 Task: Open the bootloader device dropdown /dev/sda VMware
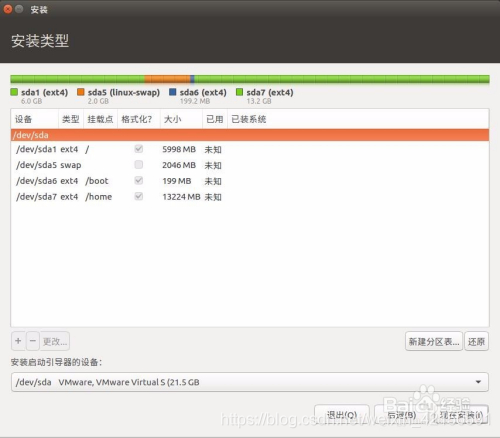(250, 382)
